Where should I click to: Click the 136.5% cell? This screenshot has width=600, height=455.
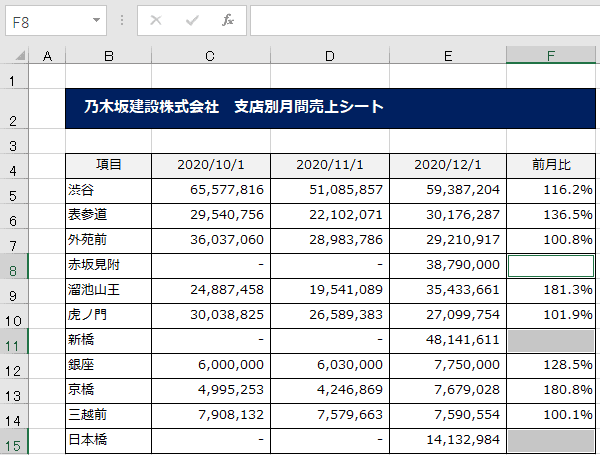551,216
